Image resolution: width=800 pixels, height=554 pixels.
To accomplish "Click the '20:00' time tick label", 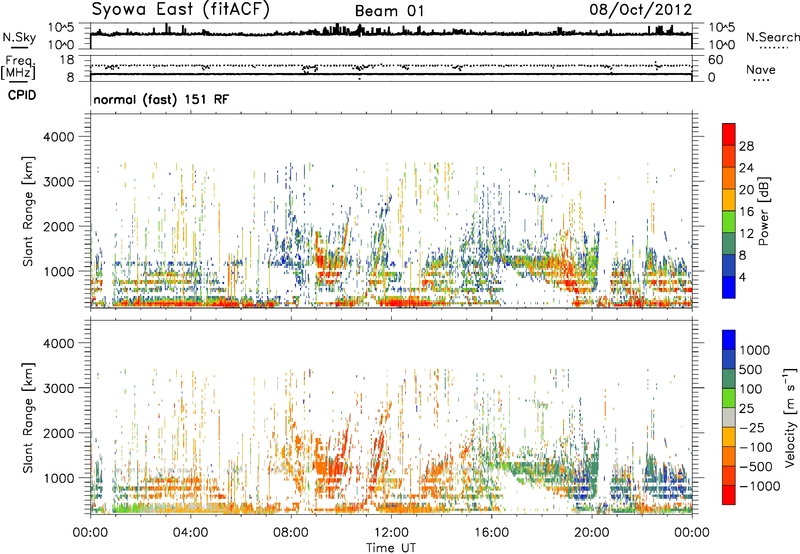I will (592, 533).
